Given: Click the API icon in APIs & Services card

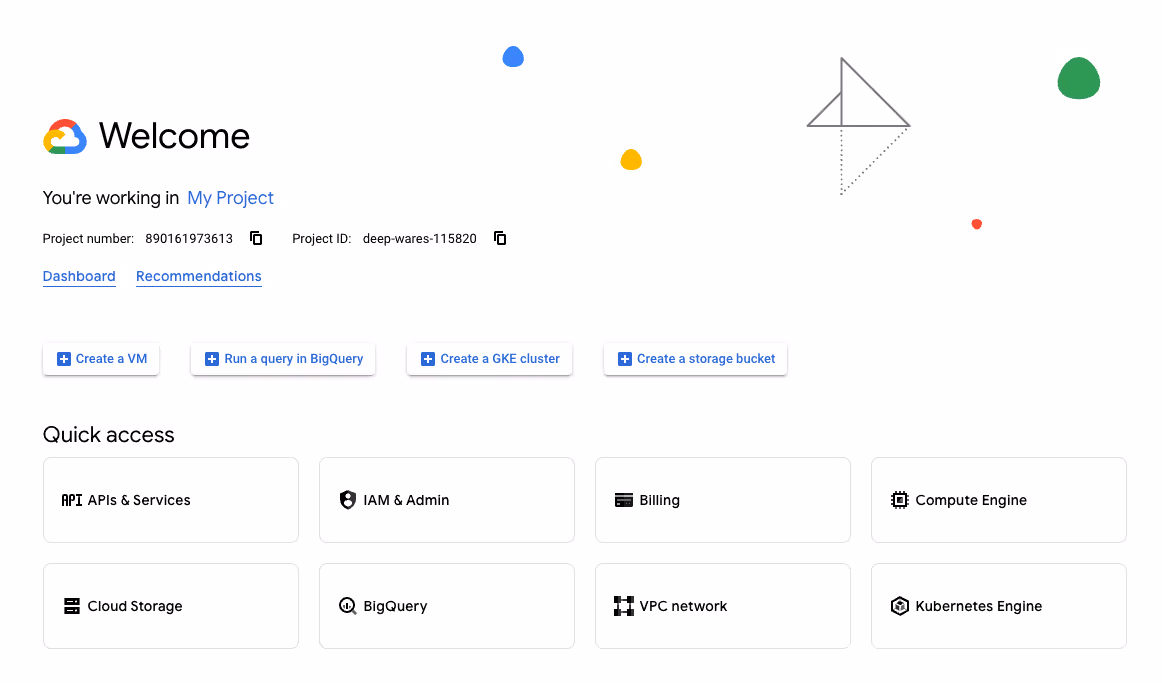Looking at the screenshot, I should coord(72,500).
